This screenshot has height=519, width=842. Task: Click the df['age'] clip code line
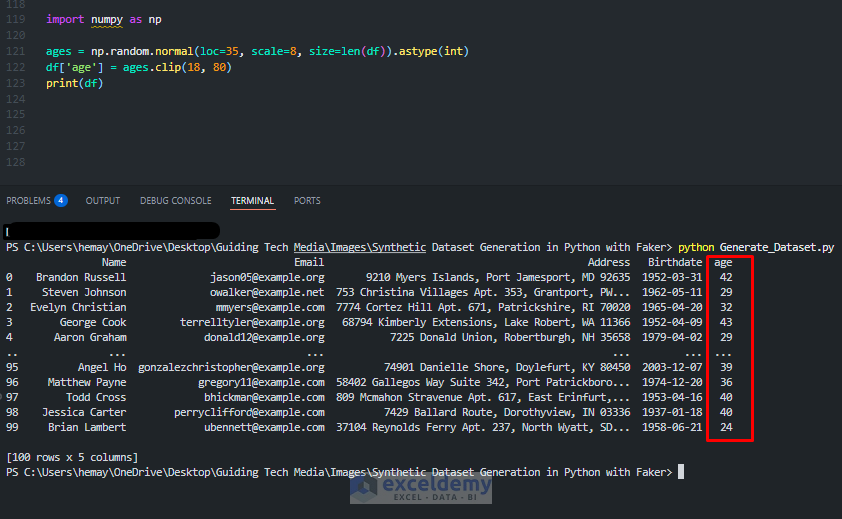[139, 67]
